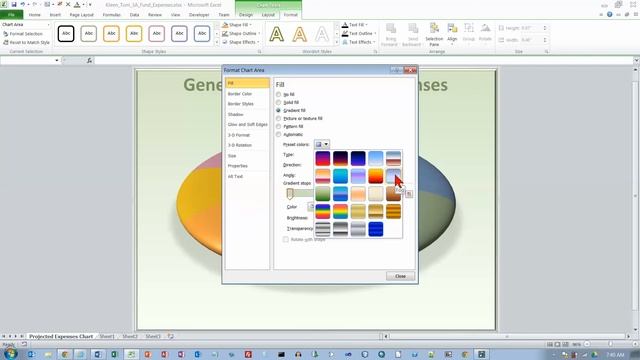Expand the formula bar chevron
Screen dimensions: 640x360
[x=636, y=60]
